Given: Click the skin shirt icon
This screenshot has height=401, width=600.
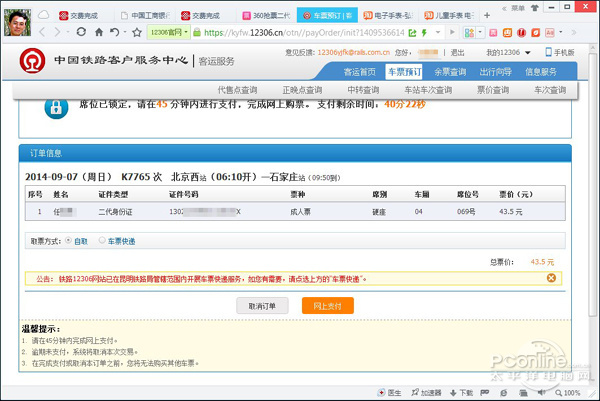Looking at the screenshot, I should 535,8.
